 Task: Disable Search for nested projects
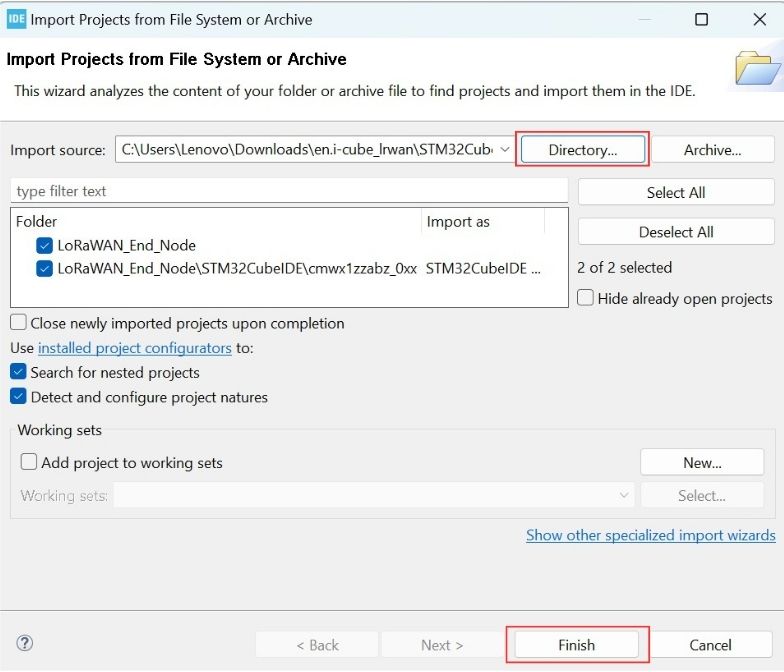pyautogui.click(x=18, y=372)
